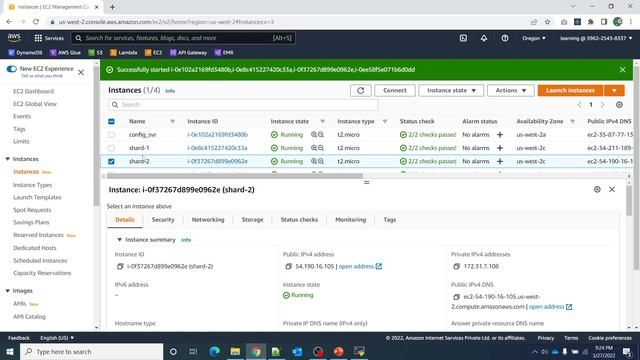Switch to the Monitoring tab
Viewport: 640px width, 360px height.
click(351, 220)
